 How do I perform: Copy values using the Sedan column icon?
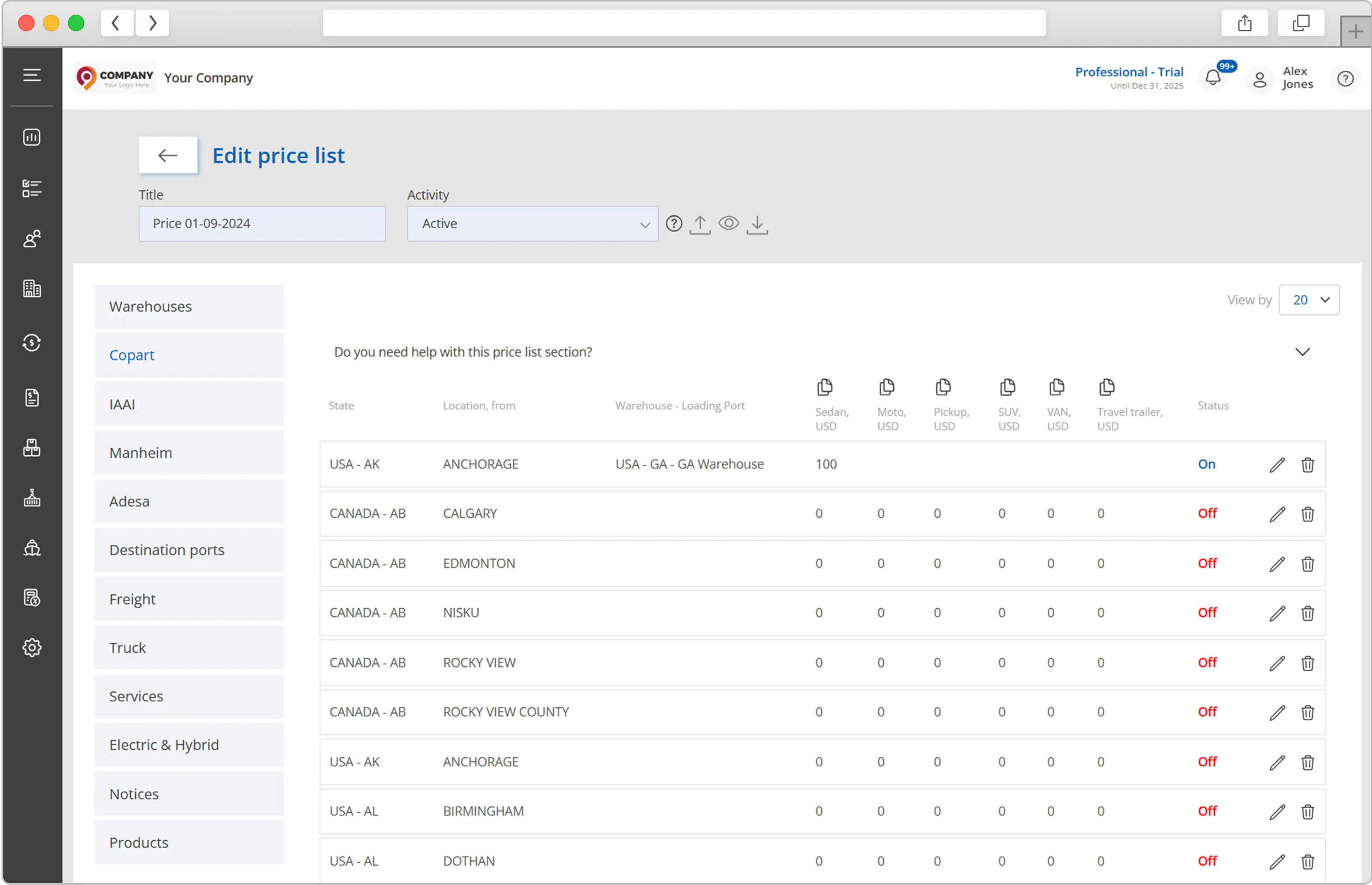click(x=824, y=387)
